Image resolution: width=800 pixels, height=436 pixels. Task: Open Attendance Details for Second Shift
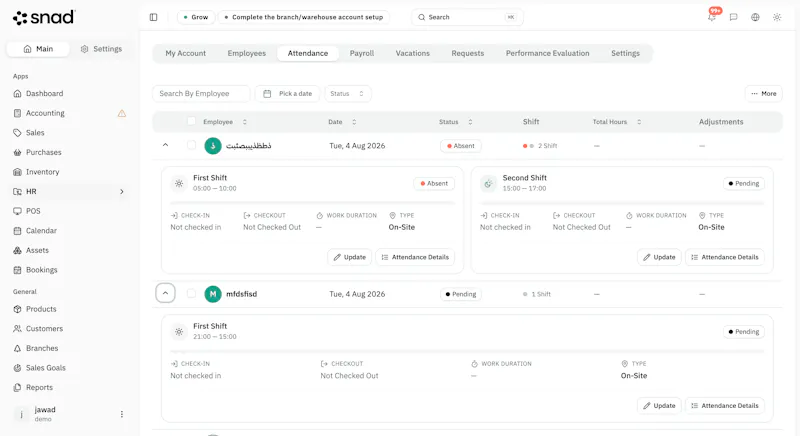724,257
